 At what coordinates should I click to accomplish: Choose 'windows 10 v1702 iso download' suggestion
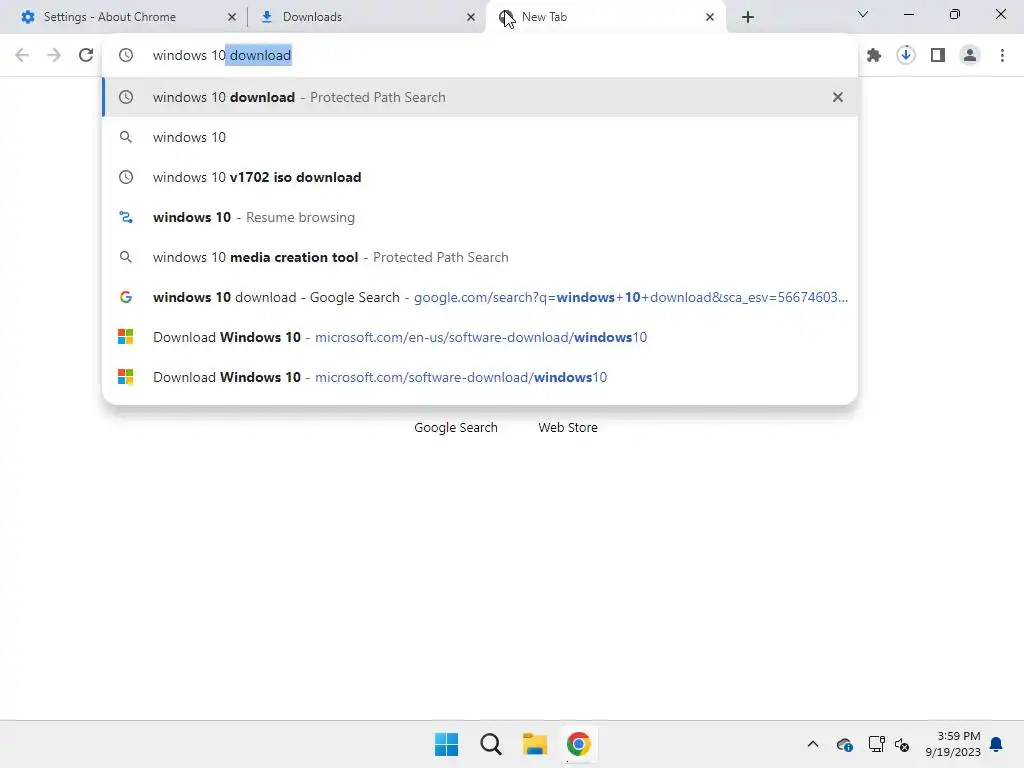click(480, 177)
